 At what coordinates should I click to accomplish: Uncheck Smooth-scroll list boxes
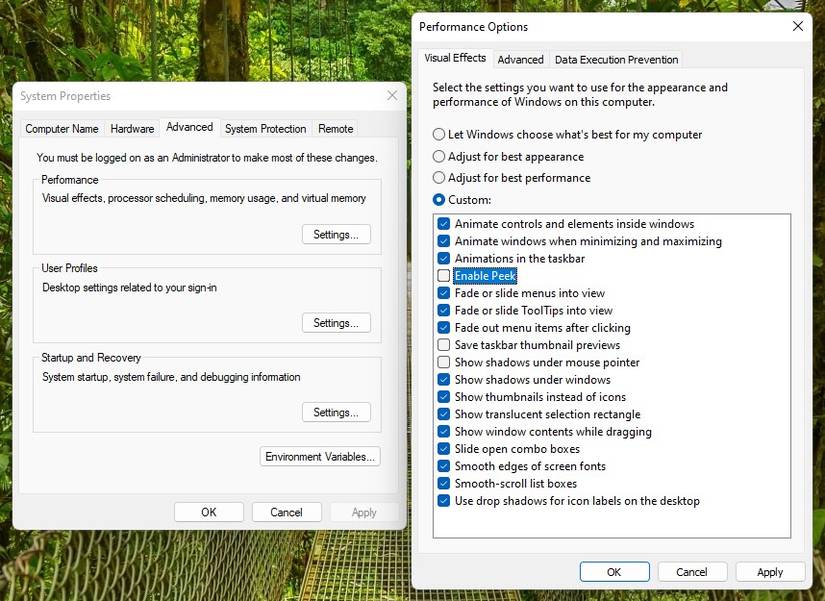pyautogui.click(x=444, y=484)
